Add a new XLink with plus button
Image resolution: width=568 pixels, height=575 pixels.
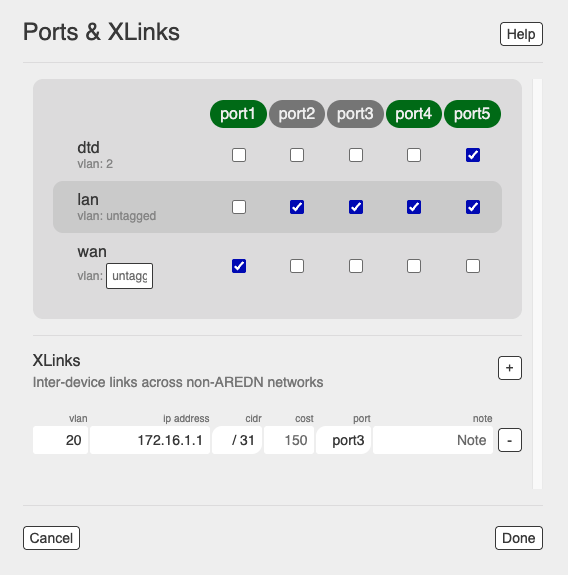510,368
